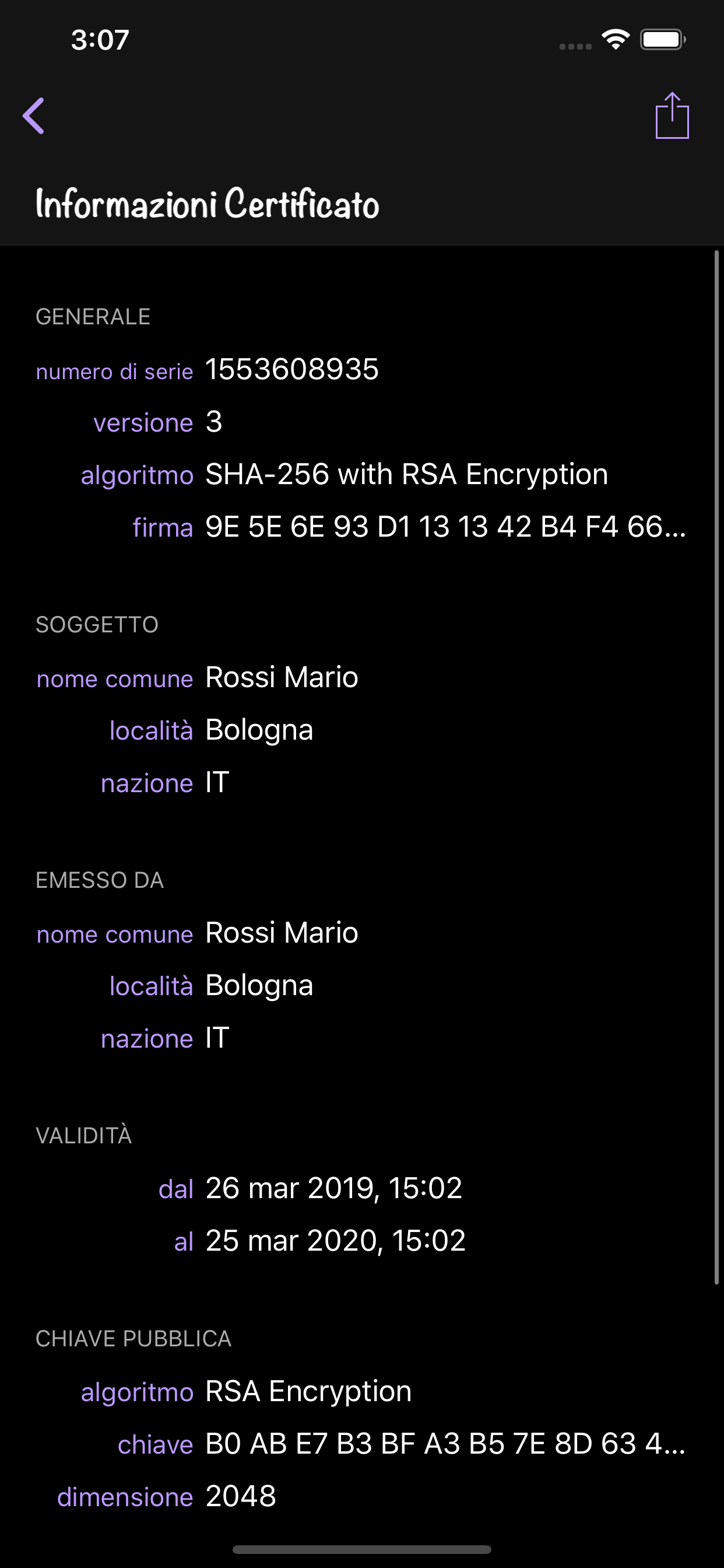This screenshot has height=1568, width=724.
Task: Tap the serial number 1553608935
Action: pyautogui.click(x=291, y=369)
